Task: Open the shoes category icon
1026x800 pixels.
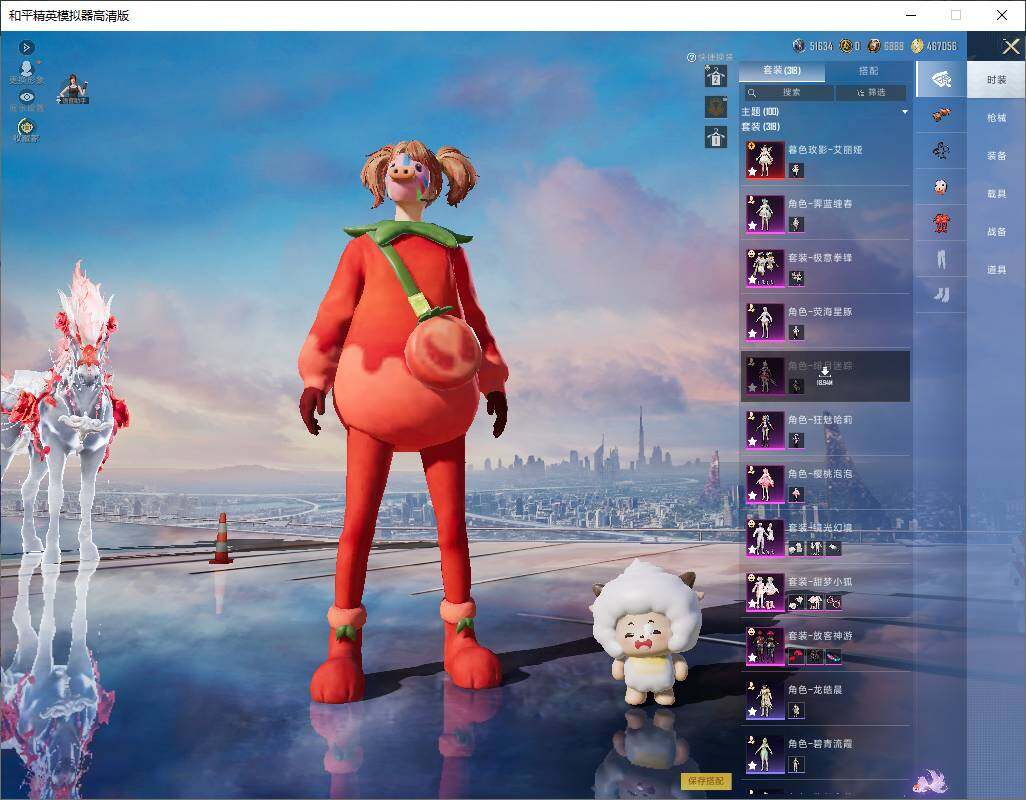Action: (x=941, y=295)
